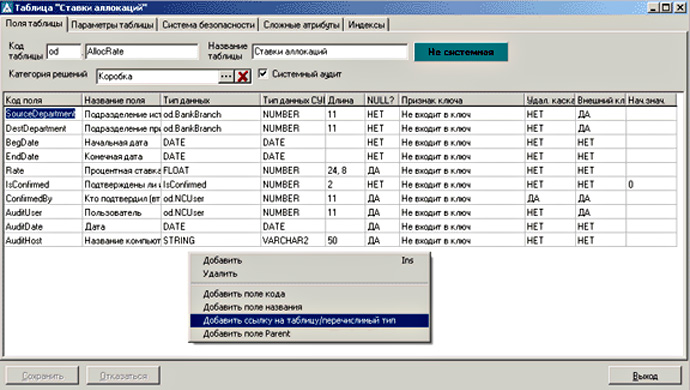
Task: Click Пользователь field name cell
Action: pos(121,213)
